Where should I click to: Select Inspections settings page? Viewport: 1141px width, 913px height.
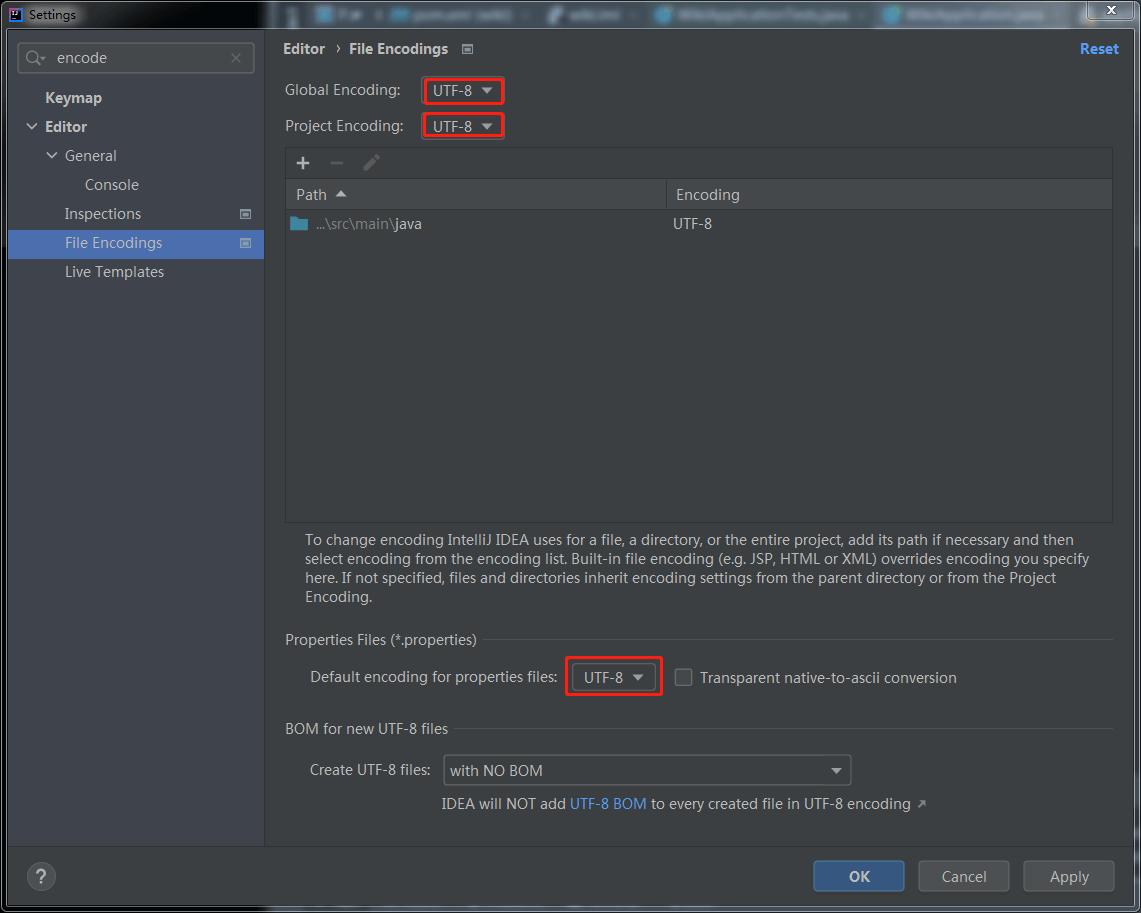coord(103,214)
